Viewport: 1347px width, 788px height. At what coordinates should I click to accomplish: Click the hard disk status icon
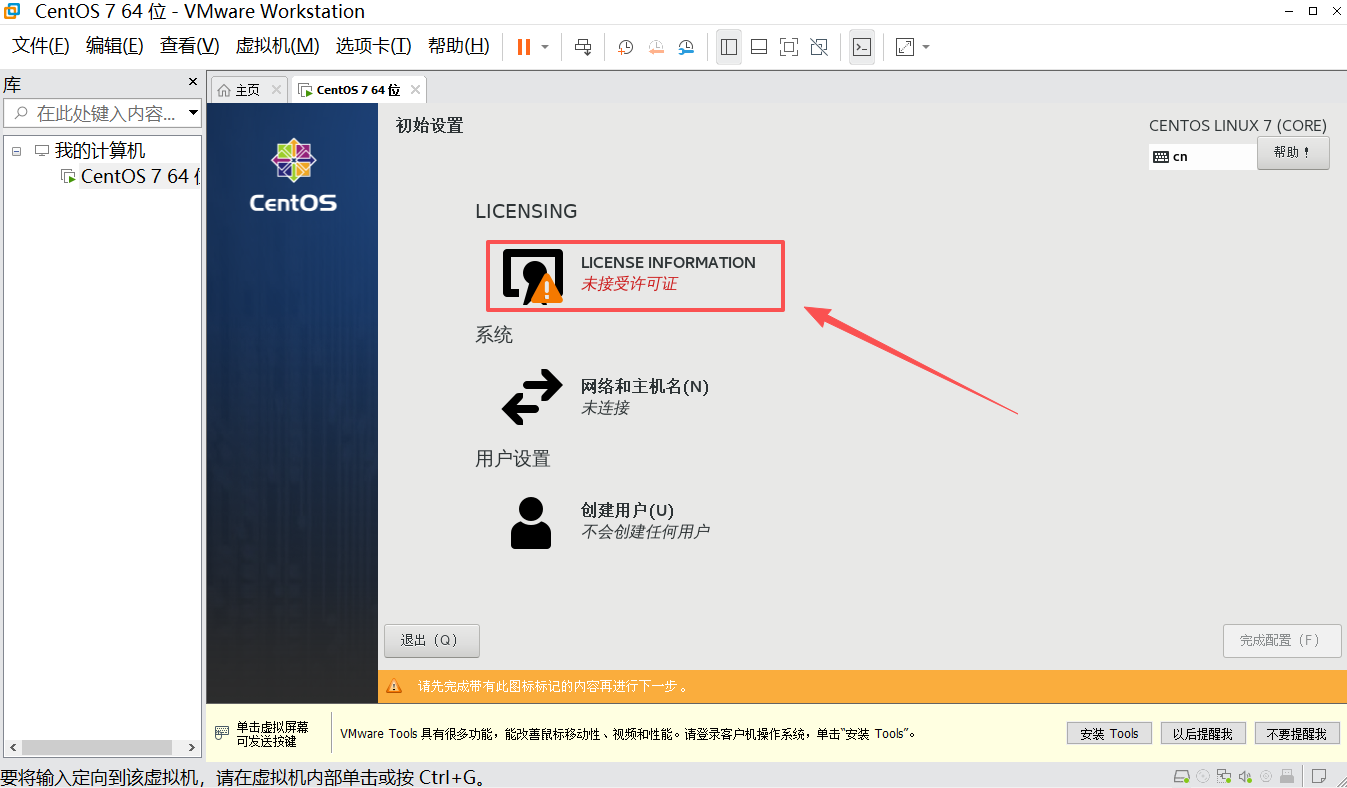1182,776
